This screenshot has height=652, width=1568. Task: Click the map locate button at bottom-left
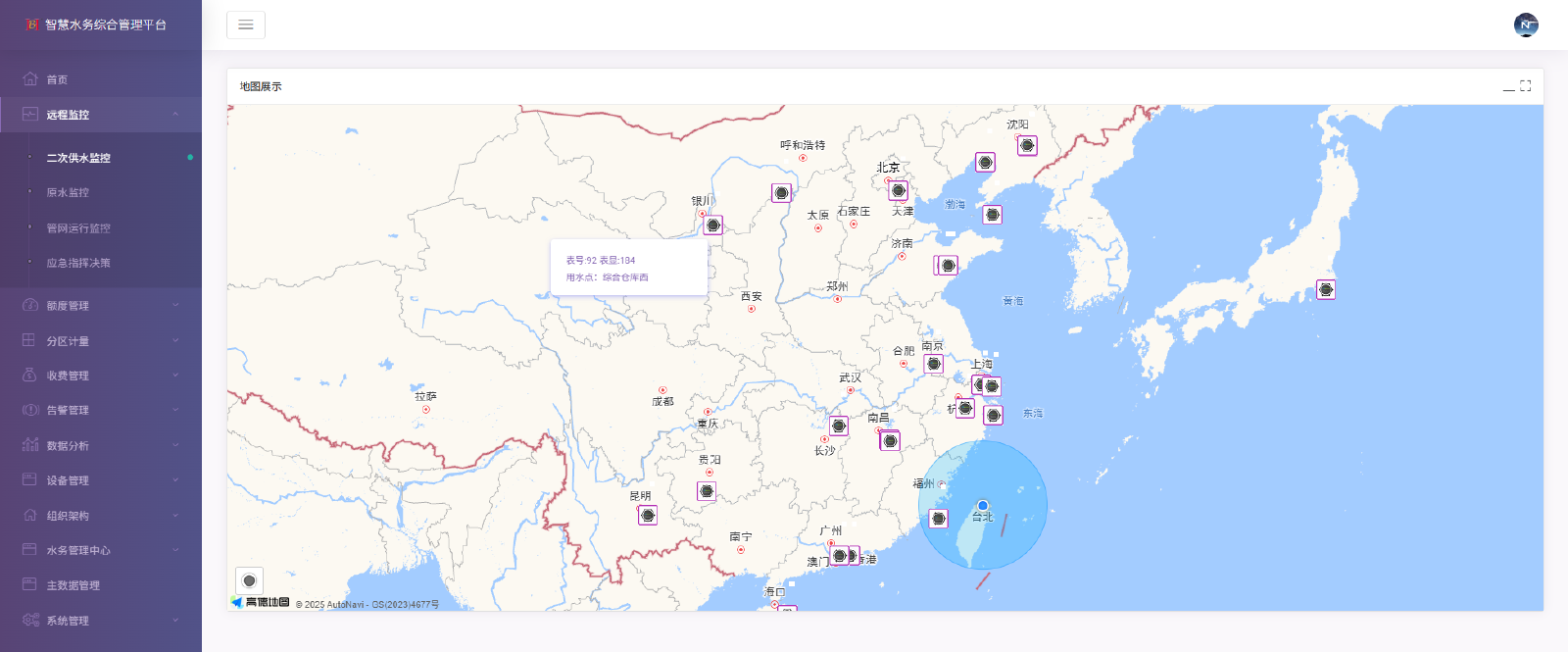point(249,580)
